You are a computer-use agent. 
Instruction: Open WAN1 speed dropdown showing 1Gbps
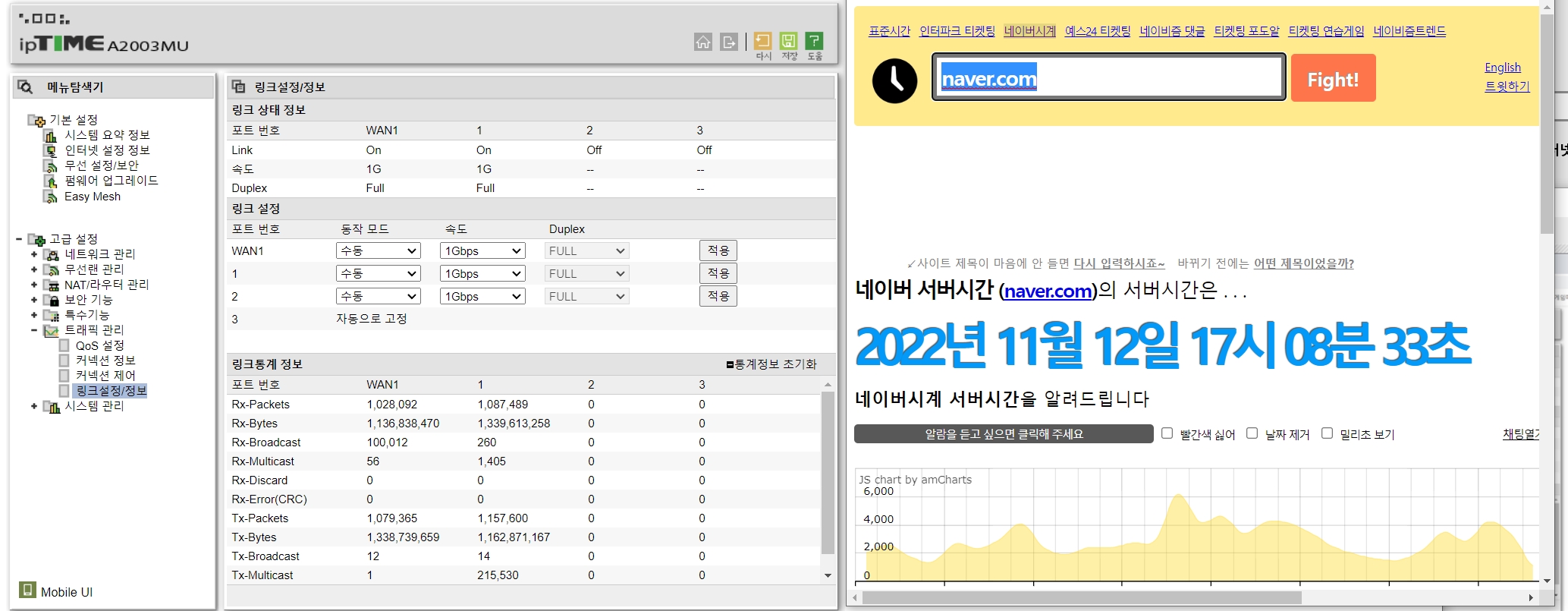click(x=482, y=251)
